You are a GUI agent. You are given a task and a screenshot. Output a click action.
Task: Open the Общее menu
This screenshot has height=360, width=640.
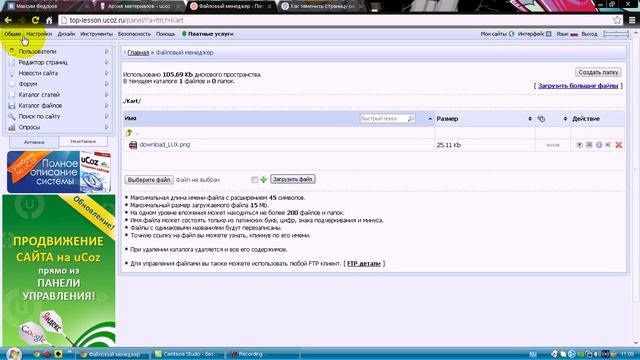(12, 34)
